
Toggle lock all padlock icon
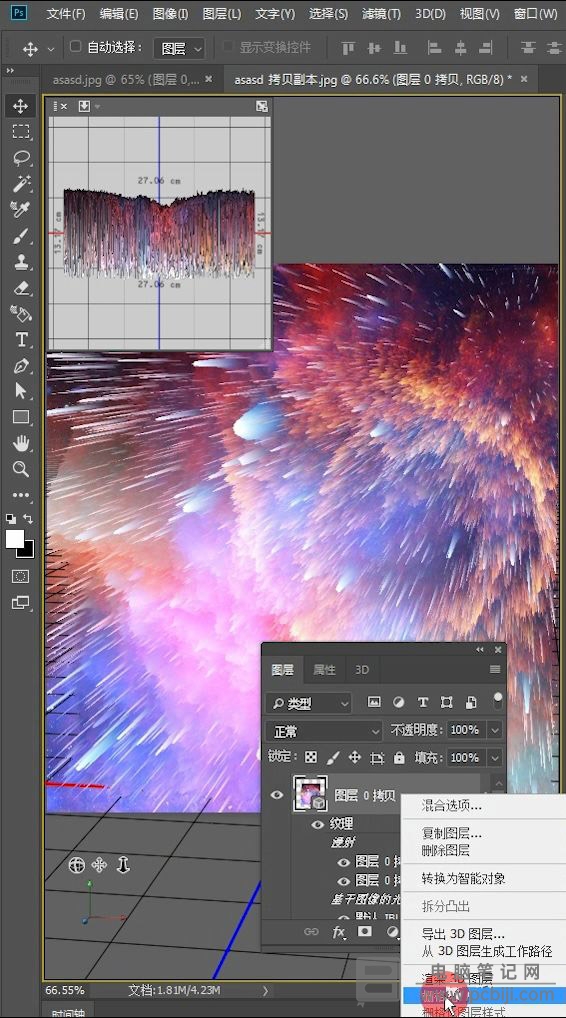(x=399, y=758)
